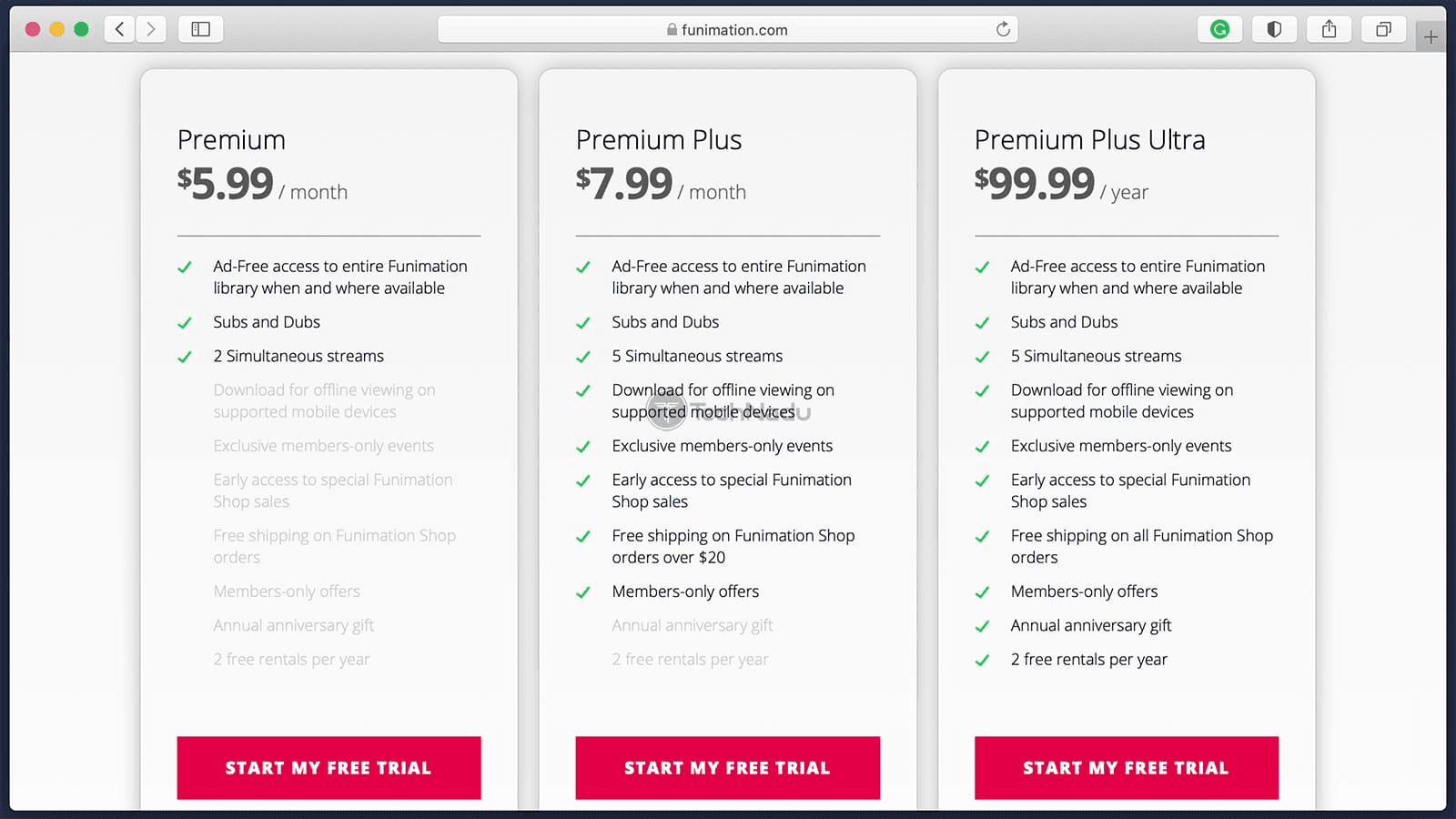Click the $5.99 per month price
Screen dimensions: 1456x819
coord(226,184)
